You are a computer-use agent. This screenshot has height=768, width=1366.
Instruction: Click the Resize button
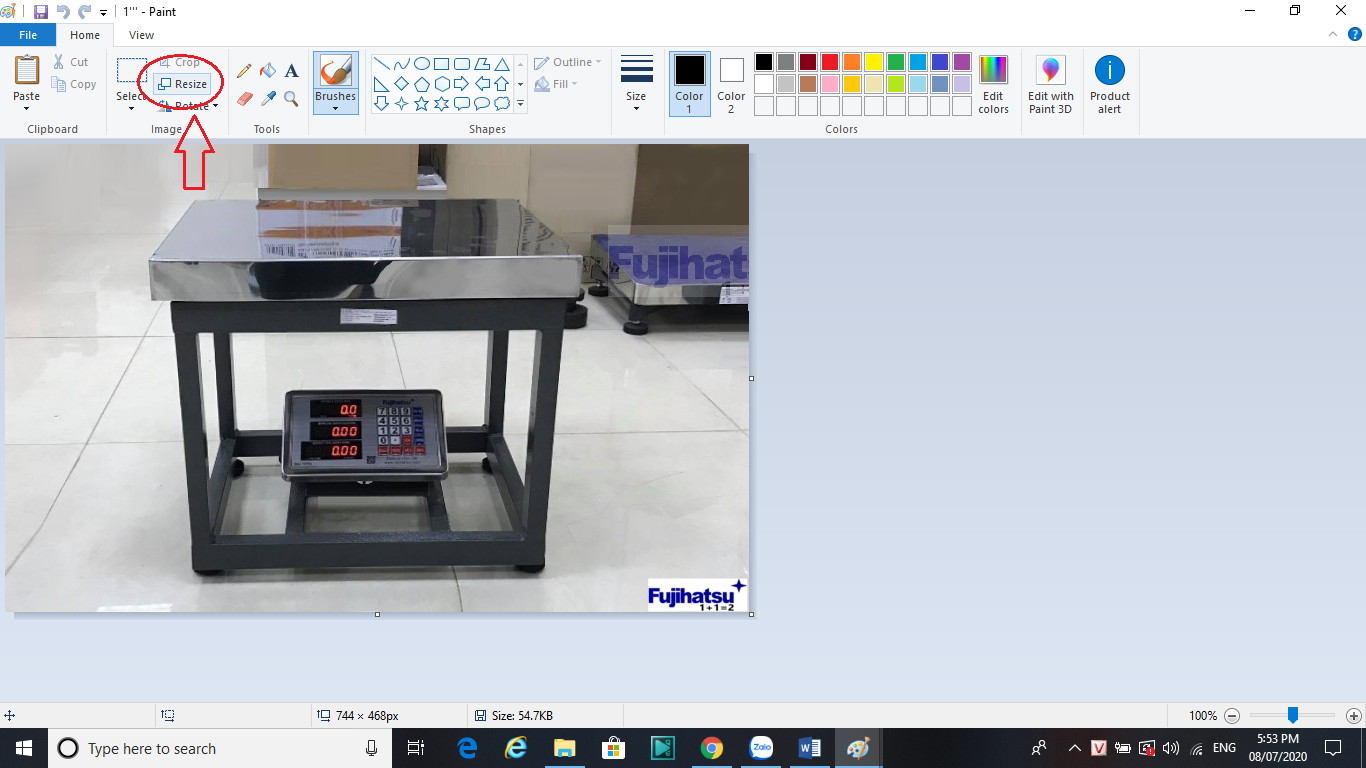(183, 84)
